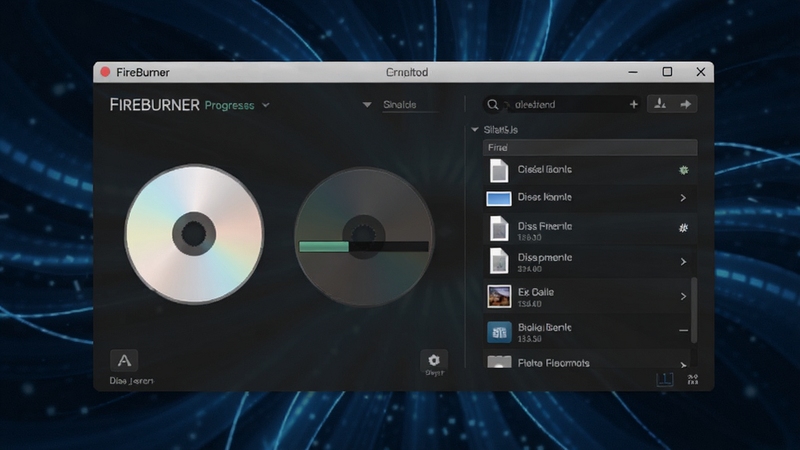Click the right arrow toolbar icon
The image size is (800, 450).
tap(685, 104)
